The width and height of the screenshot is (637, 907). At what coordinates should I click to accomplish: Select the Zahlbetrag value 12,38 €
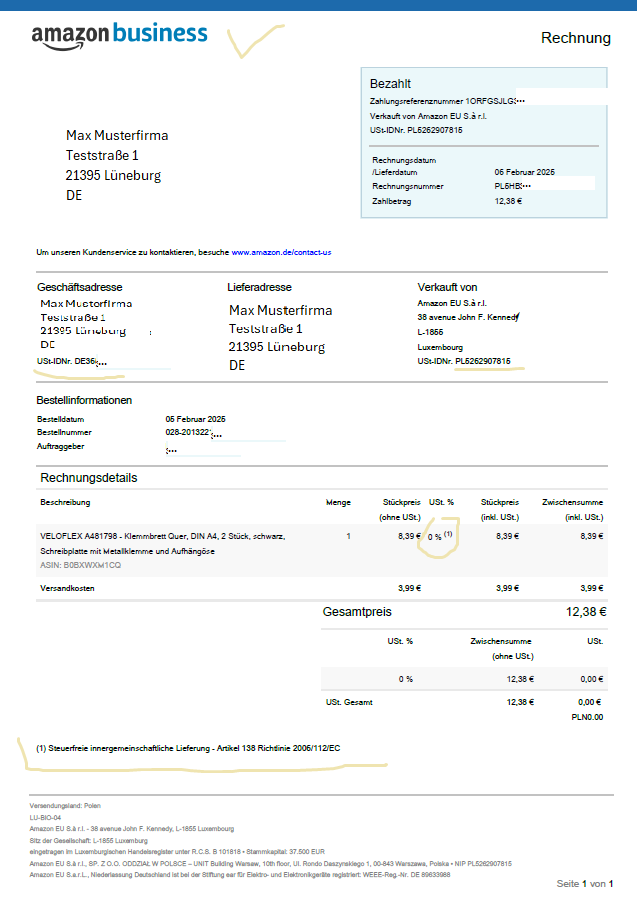click(x=508, y=201)
